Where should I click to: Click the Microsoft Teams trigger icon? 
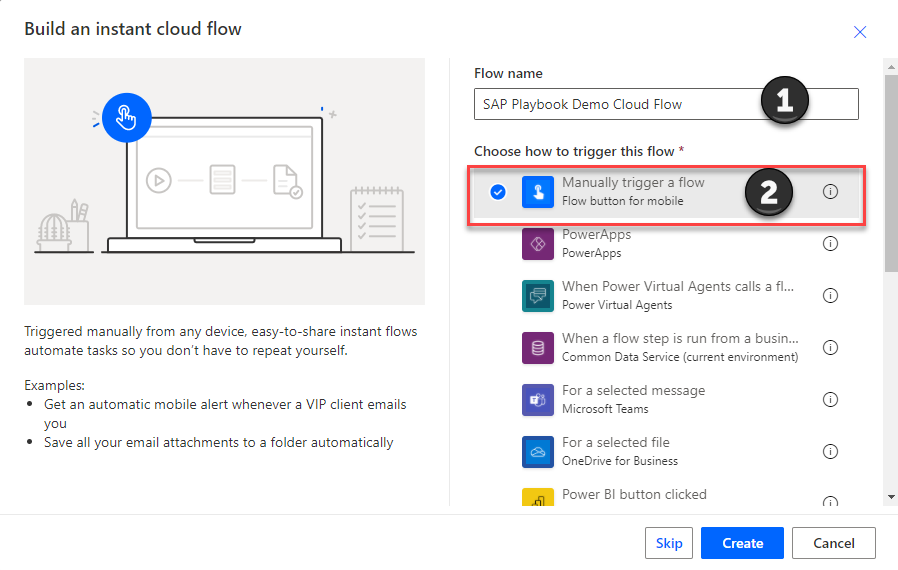pos(538,400)
